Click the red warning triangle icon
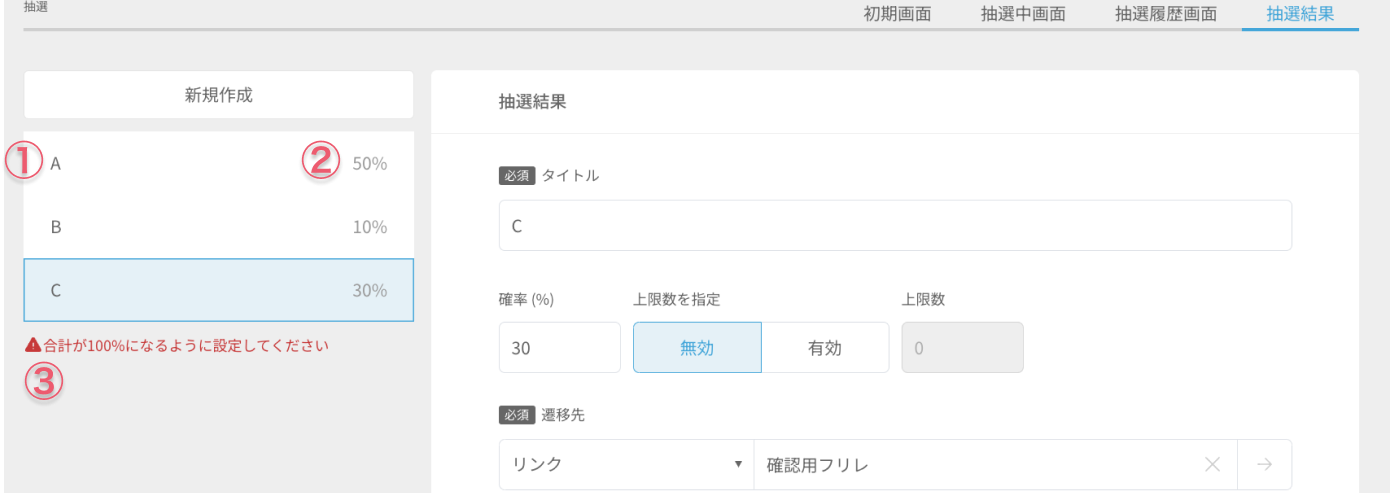The height and width of the screenshot is (493, 1390). [x=33, y=346]
